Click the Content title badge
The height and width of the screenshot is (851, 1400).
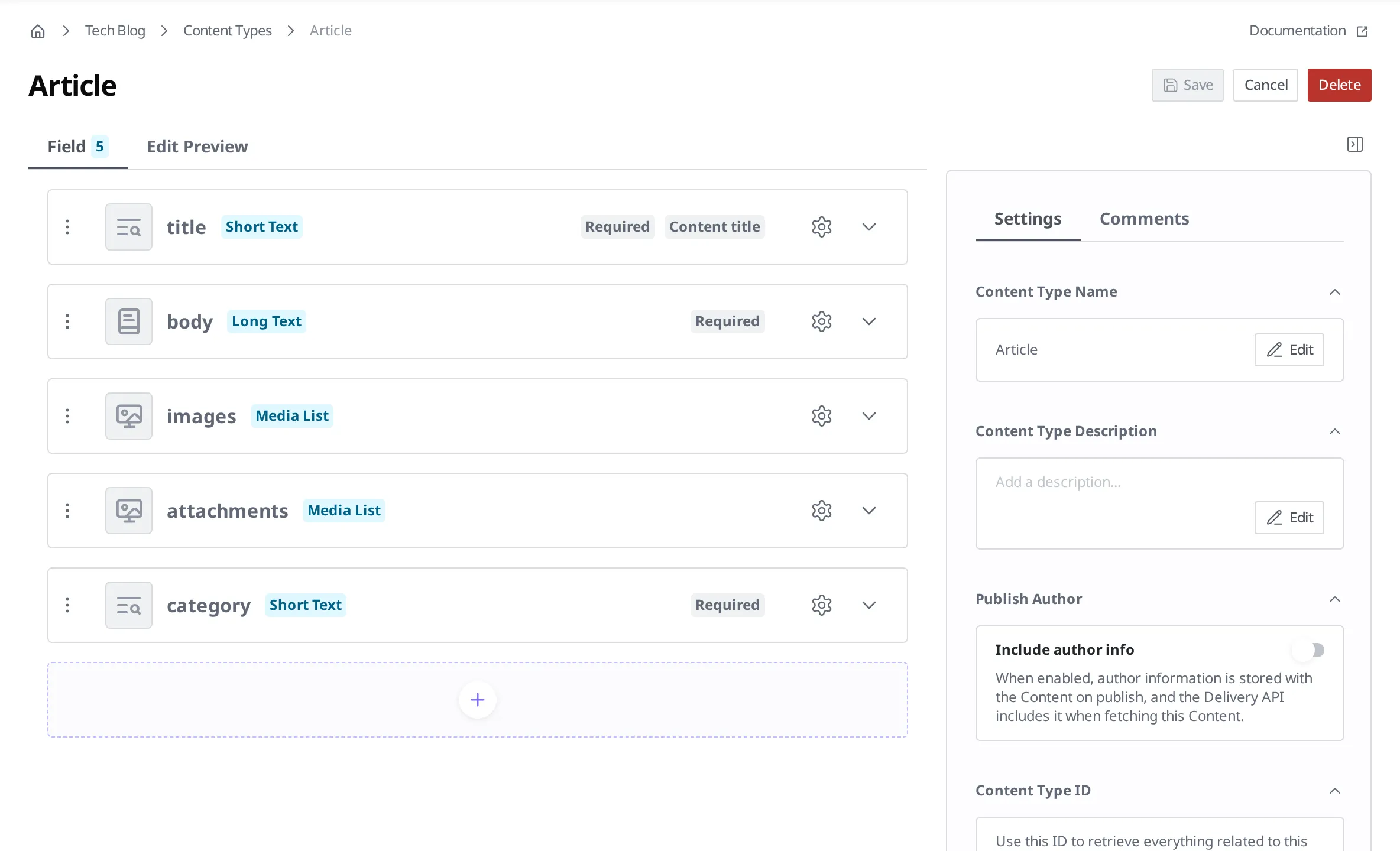coord(715,227)
